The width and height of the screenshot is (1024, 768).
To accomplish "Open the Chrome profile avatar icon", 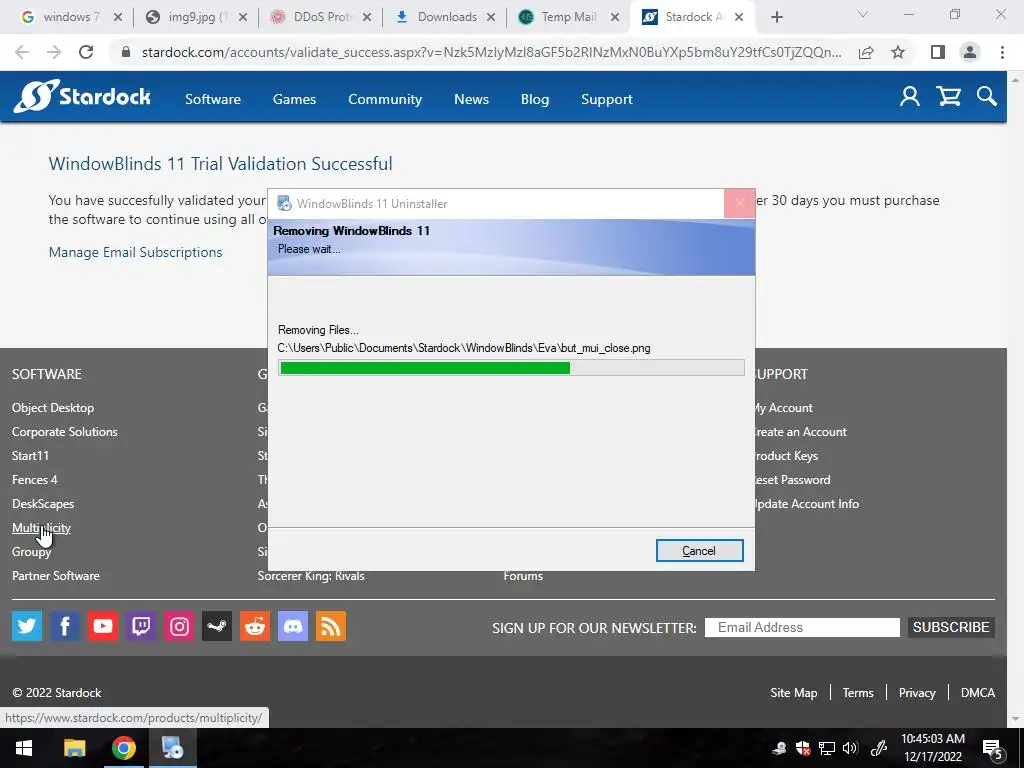I will point(970,52).
